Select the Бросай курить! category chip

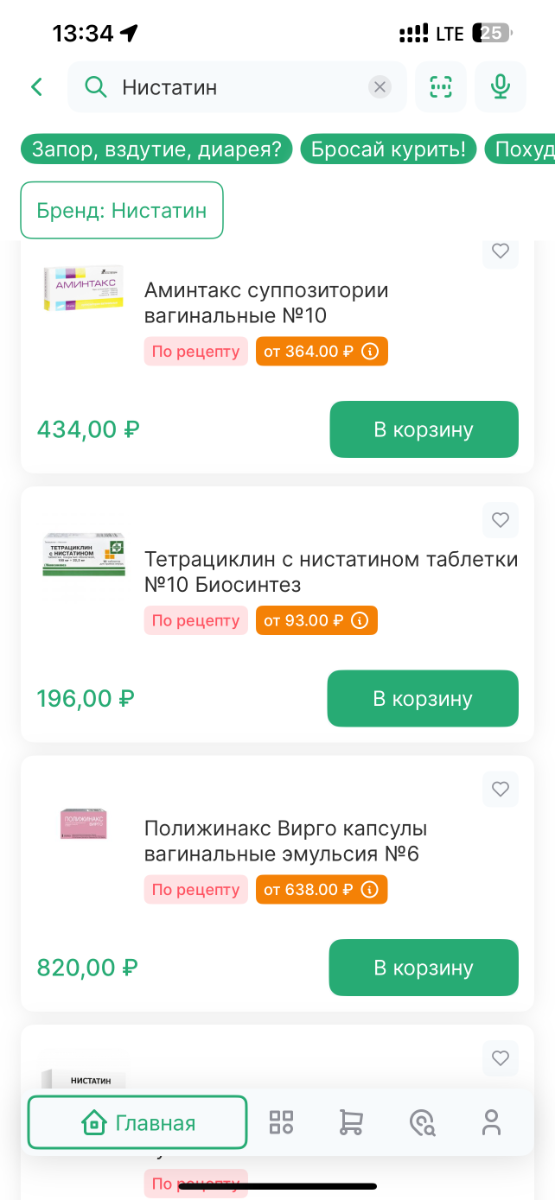(x=388, y=150)
